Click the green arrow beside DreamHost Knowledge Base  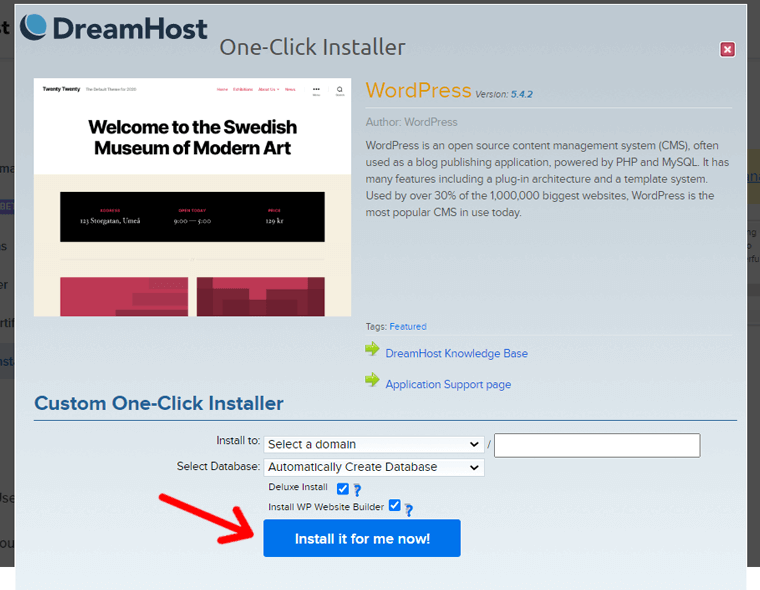click(x=372, y=349)
